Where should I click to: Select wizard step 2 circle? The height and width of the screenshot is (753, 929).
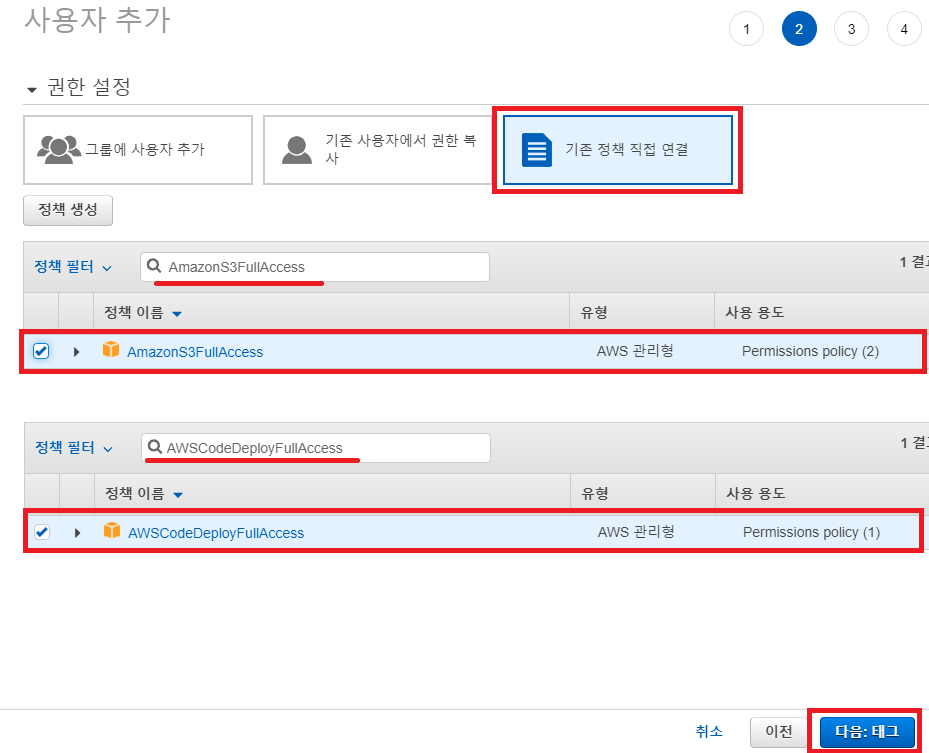799,28
